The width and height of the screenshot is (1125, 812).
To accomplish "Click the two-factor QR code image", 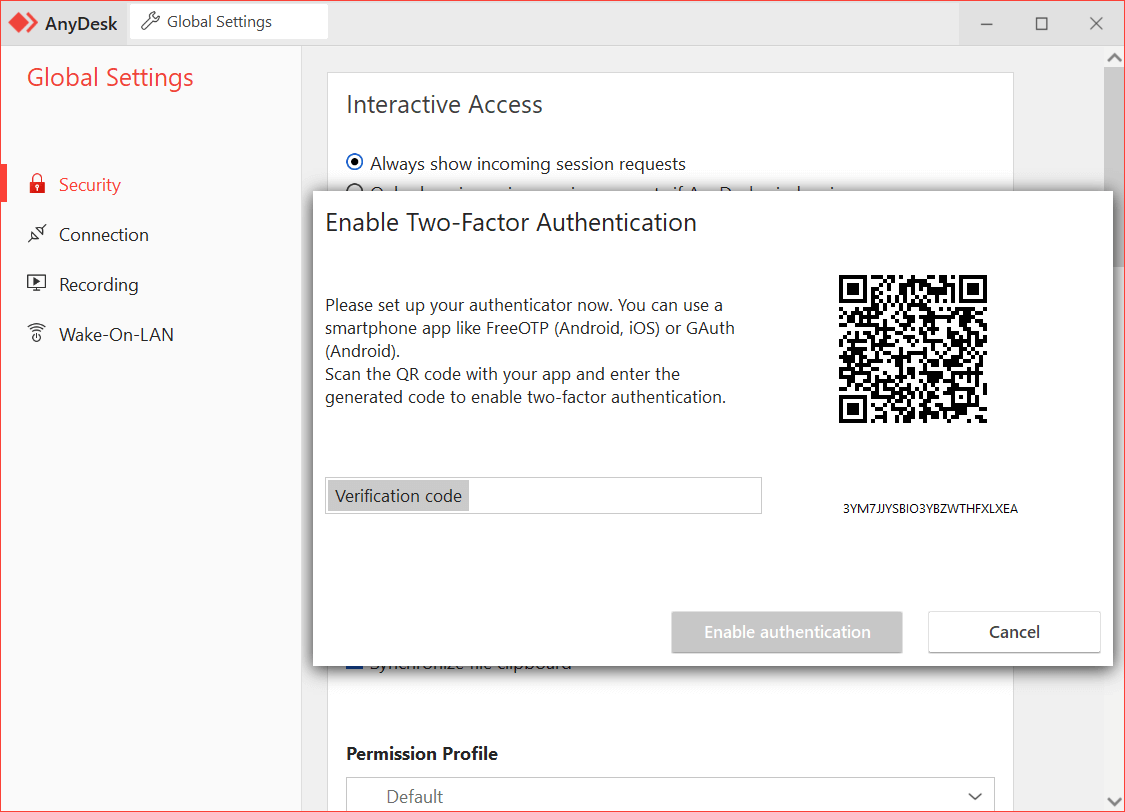I will pos(912,349).
